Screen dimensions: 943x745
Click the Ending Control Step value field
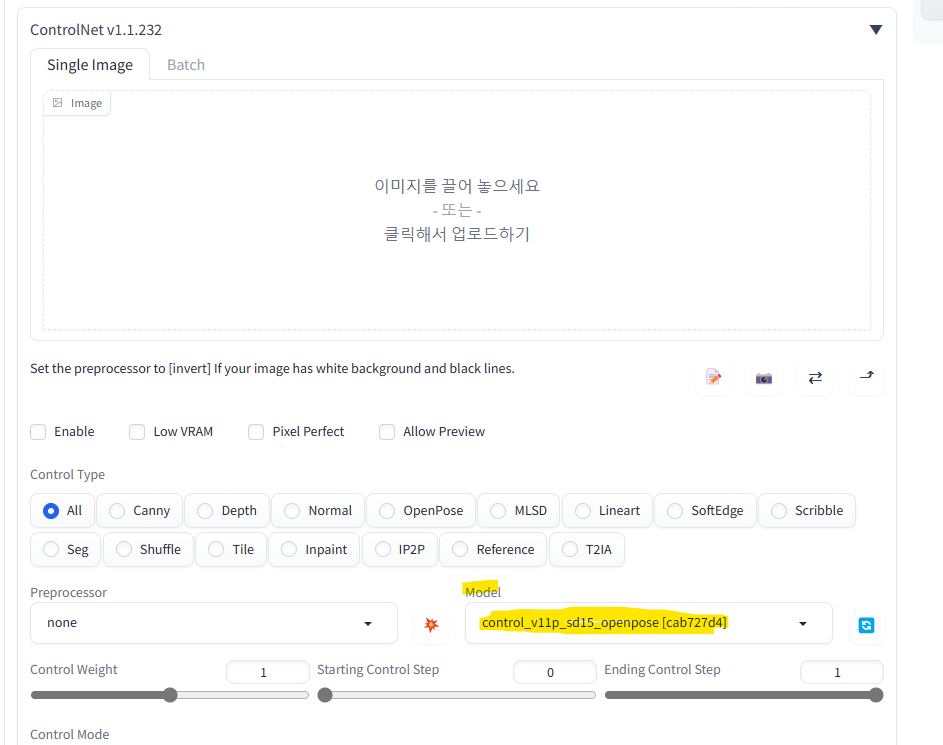click(841, 672)
